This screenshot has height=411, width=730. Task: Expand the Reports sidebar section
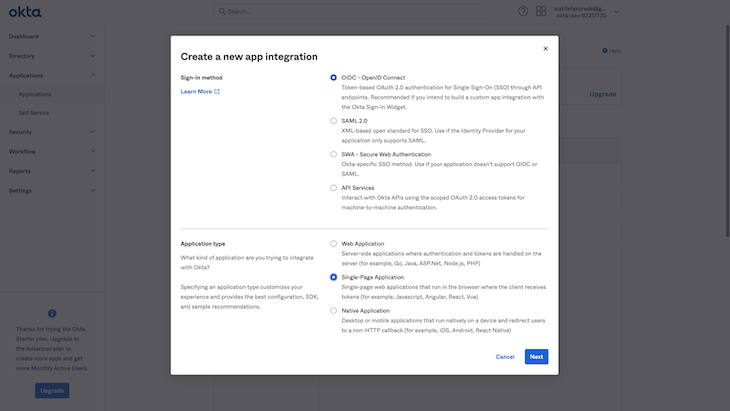pyautogui.click(x=93, y=171)
